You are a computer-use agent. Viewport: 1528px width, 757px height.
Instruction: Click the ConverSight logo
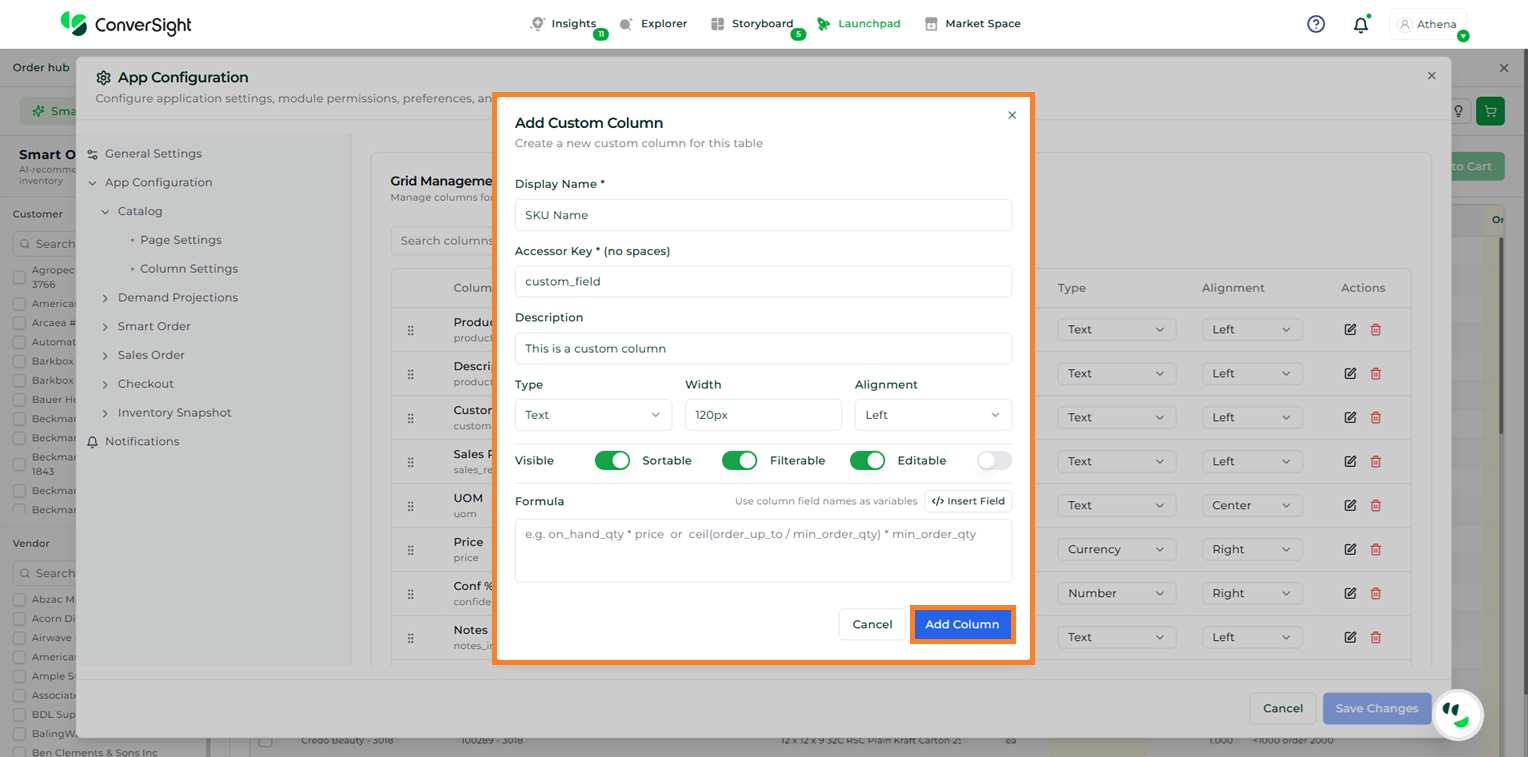pyautogui.click(x=126, y=24)
